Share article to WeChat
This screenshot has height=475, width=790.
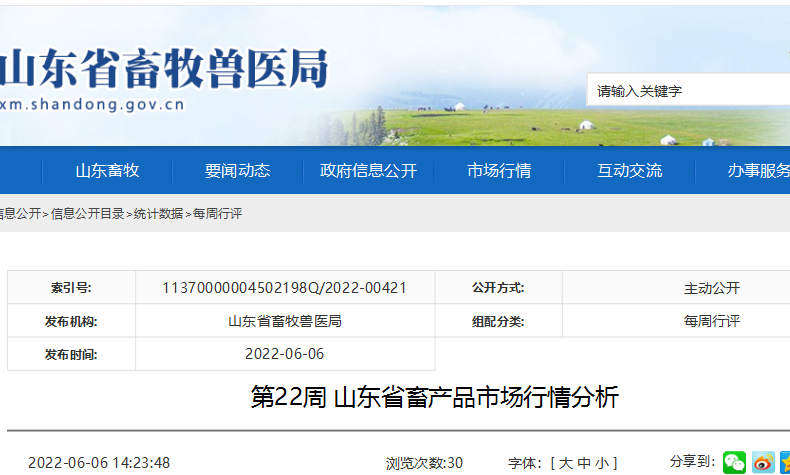tap(735, 462)
